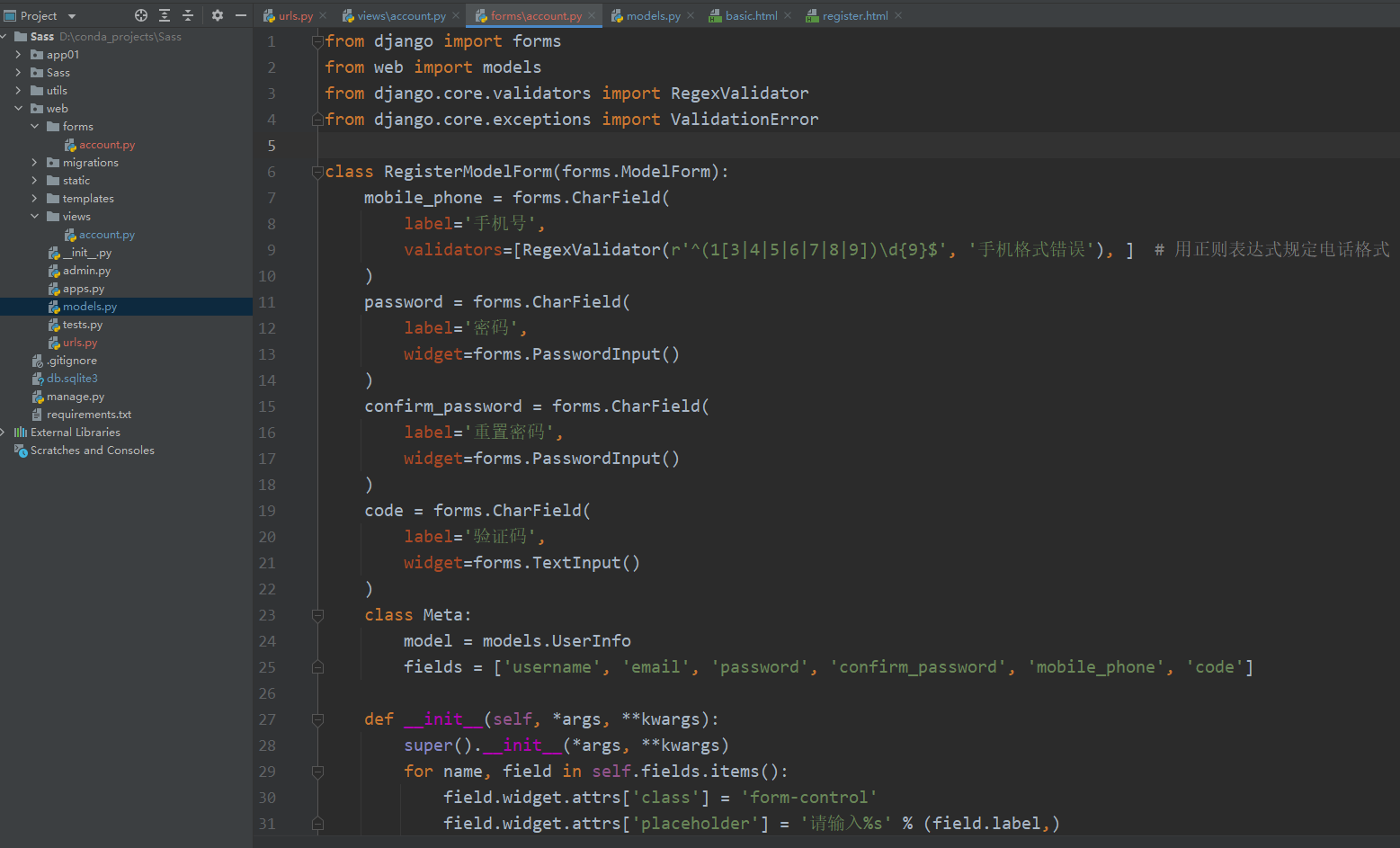1400x848 pixels.
Task: Select account.py under the forms folder
Action: coord(107,145)
